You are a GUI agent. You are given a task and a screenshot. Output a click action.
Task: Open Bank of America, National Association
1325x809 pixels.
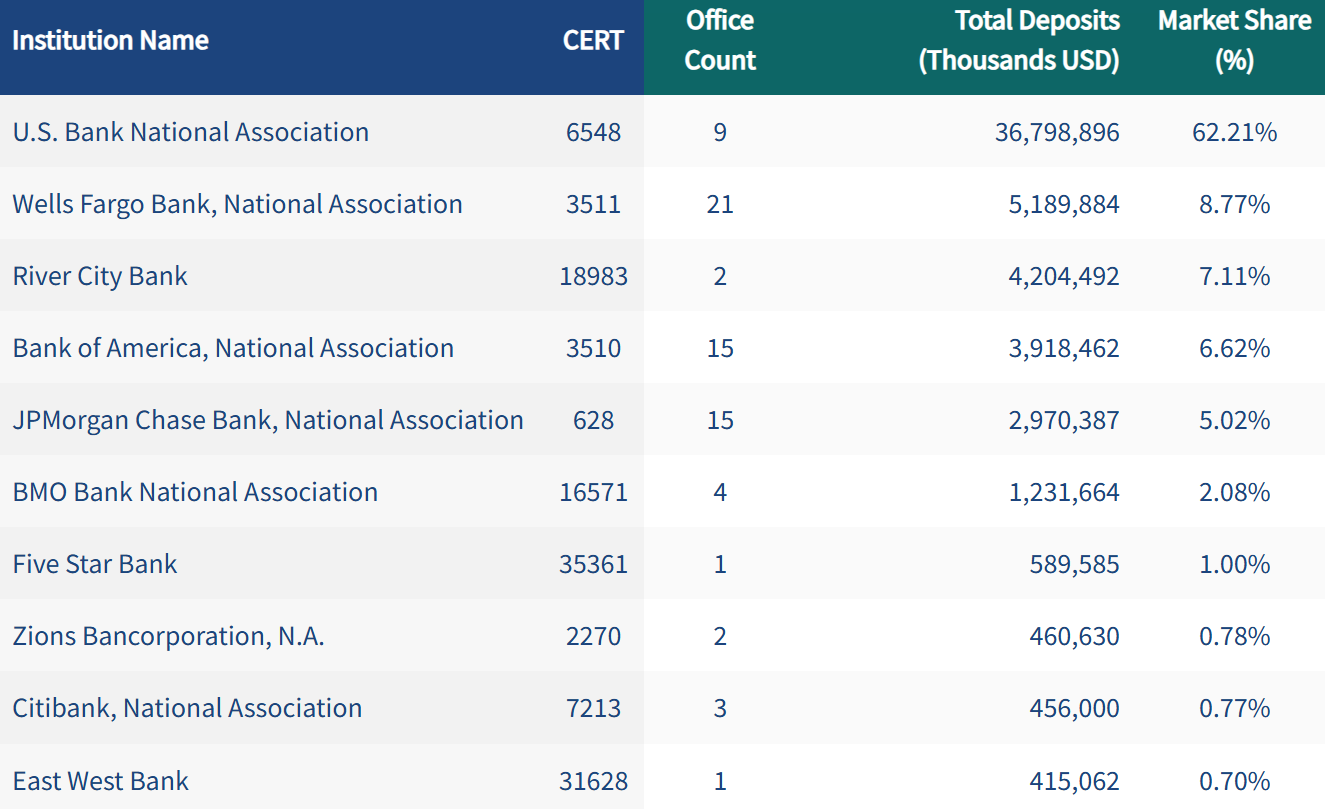(233, 348)
